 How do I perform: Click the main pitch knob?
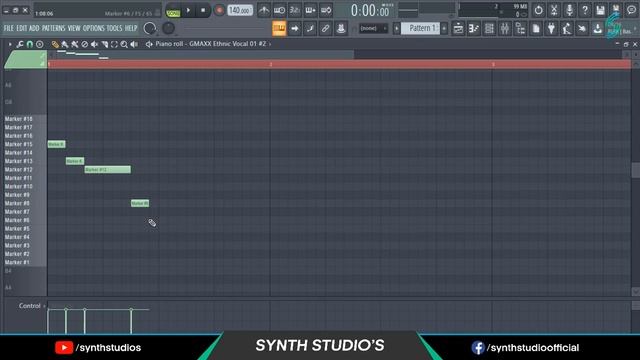168,28
